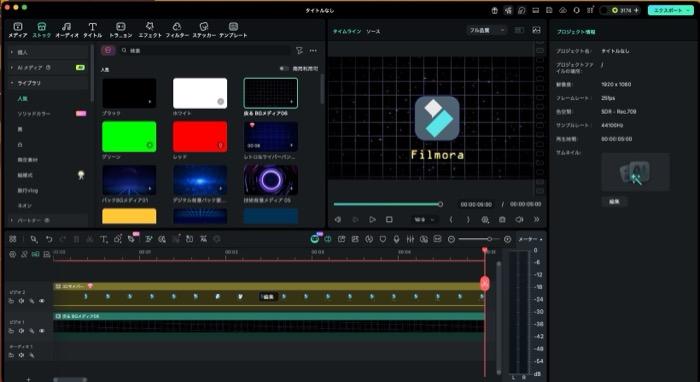Click the project thumbnail placeholder image
Screen dimensions: 700x382
[x=635, y=172]
